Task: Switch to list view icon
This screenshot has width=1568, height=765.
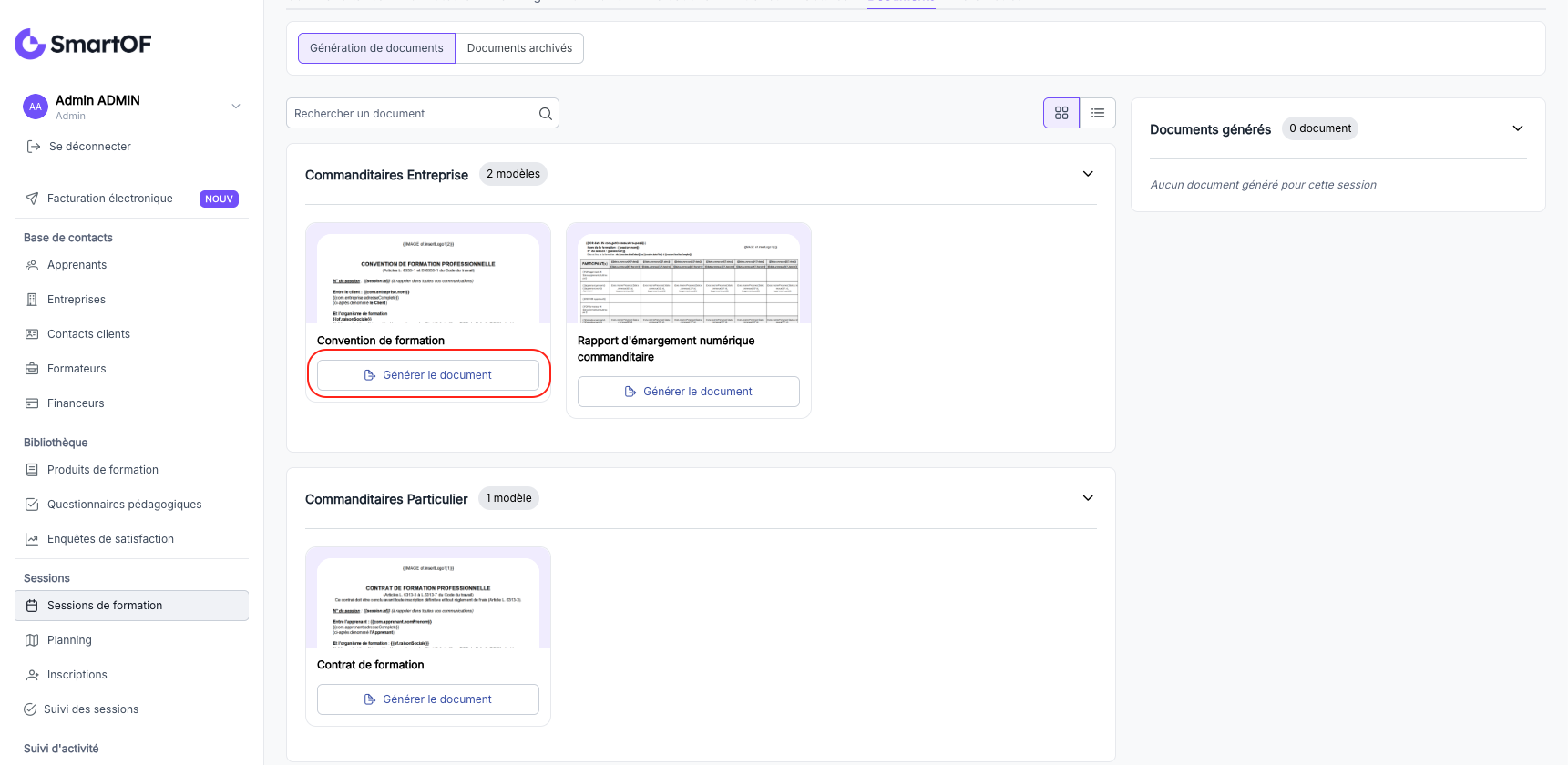Action: click(1098, 113)
